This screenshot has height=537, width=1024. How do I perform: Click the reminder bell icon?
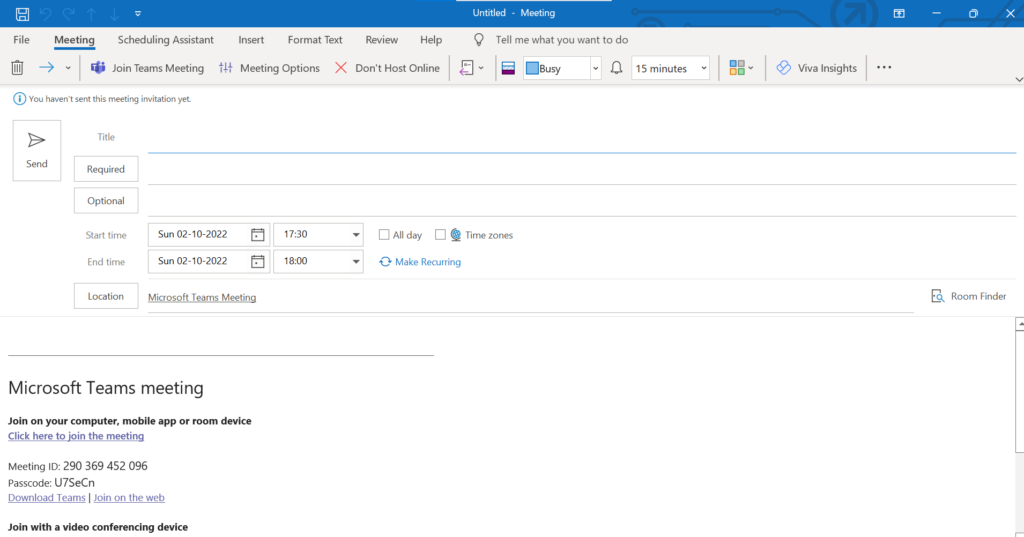click(617, 68)
